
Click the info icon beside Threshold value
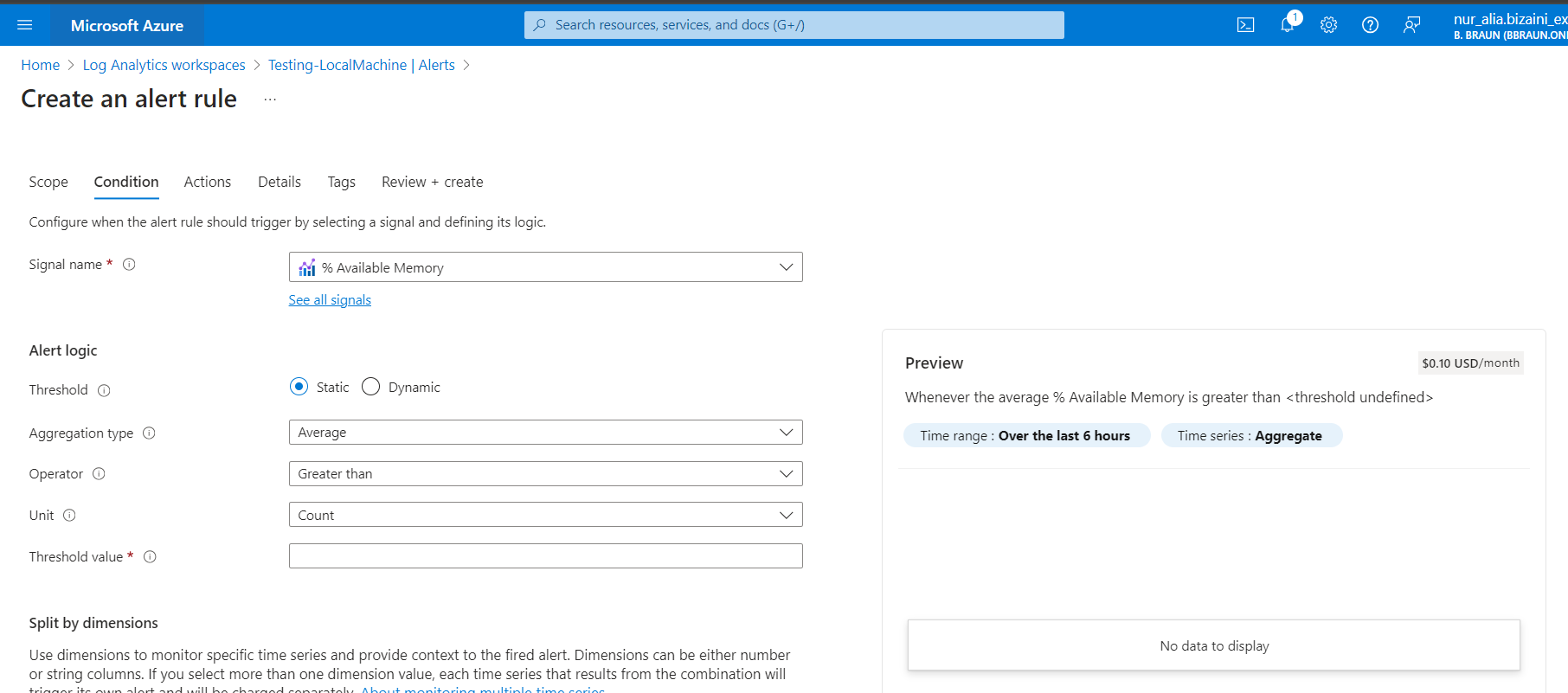[150, 556]
